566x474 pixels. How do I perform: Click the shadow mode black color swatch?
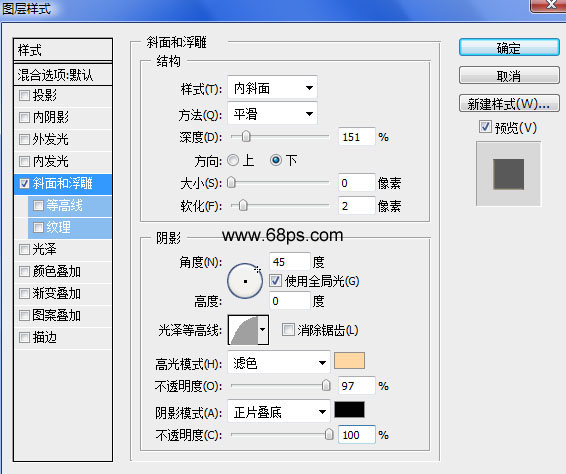pos(349,410)
